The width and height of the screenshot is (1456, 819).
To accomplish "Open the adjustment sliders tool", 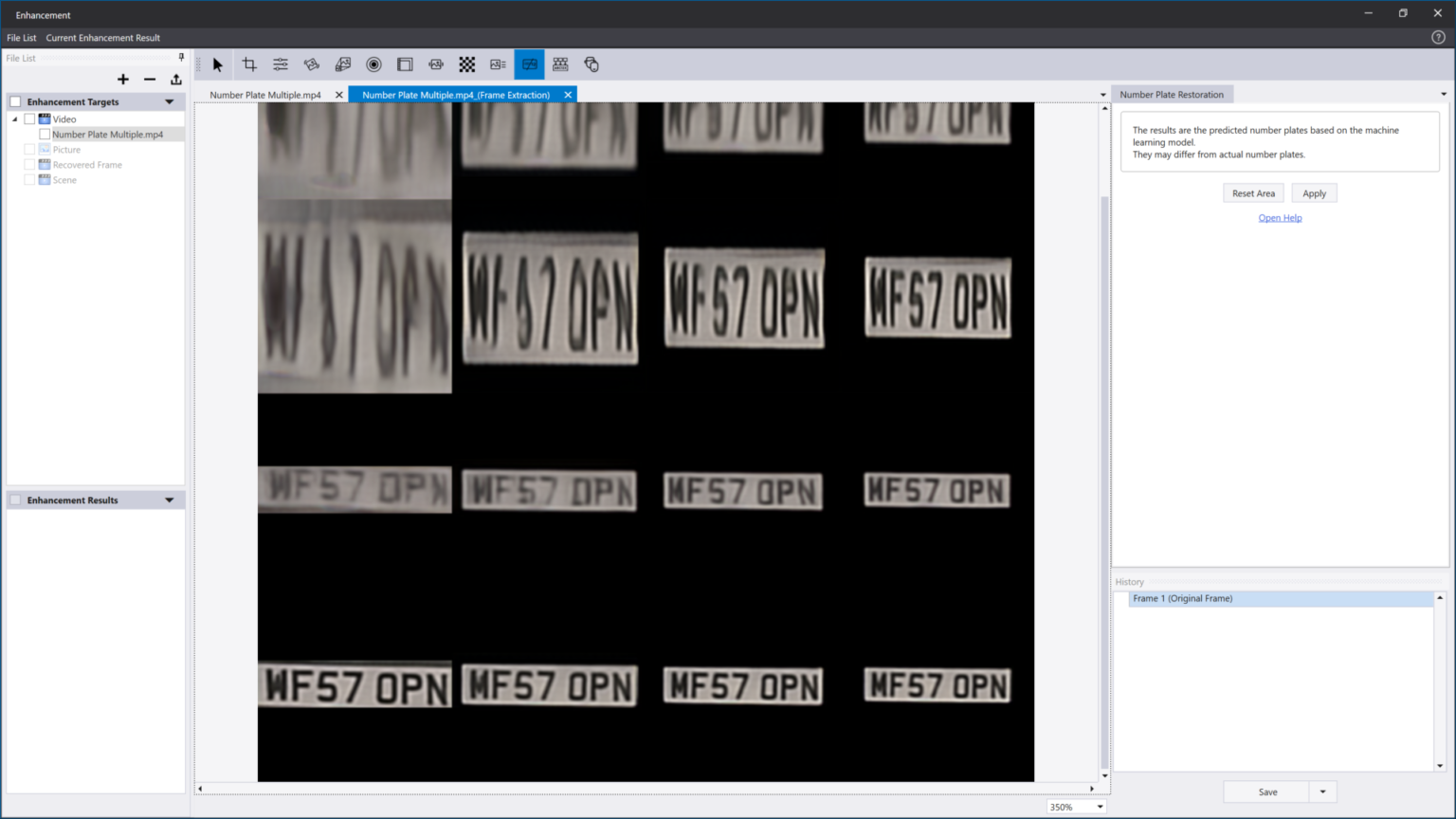I will point(281,64).
